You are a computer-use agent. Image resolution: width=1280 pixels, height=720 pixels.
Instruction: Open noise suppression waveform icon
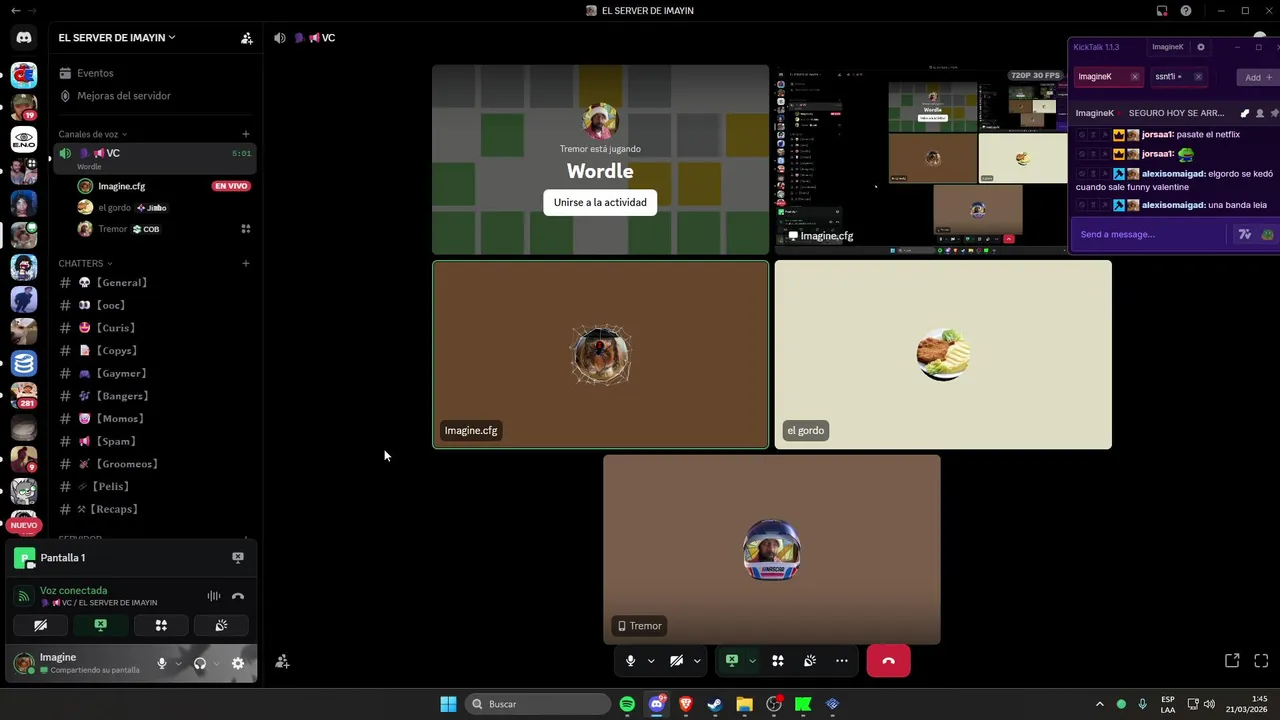click(214, 596)
